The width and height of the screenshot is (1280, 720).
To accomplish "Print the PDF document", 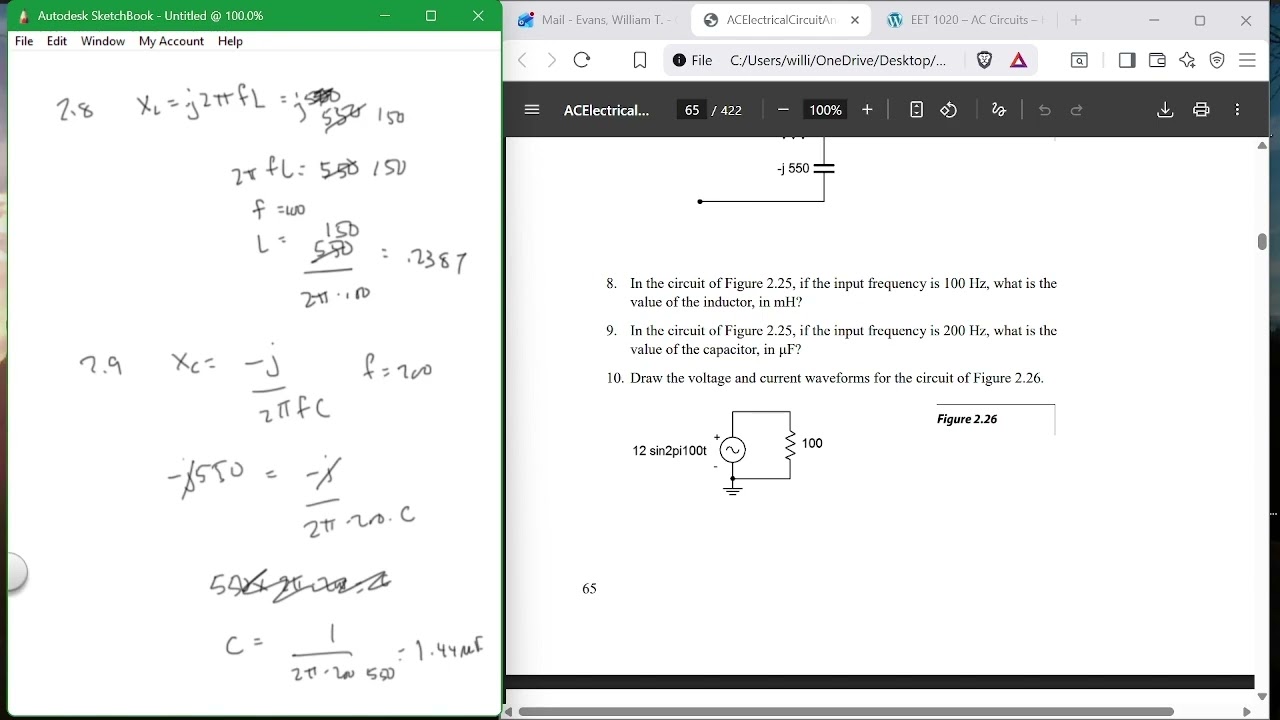I will (1201, 110).
